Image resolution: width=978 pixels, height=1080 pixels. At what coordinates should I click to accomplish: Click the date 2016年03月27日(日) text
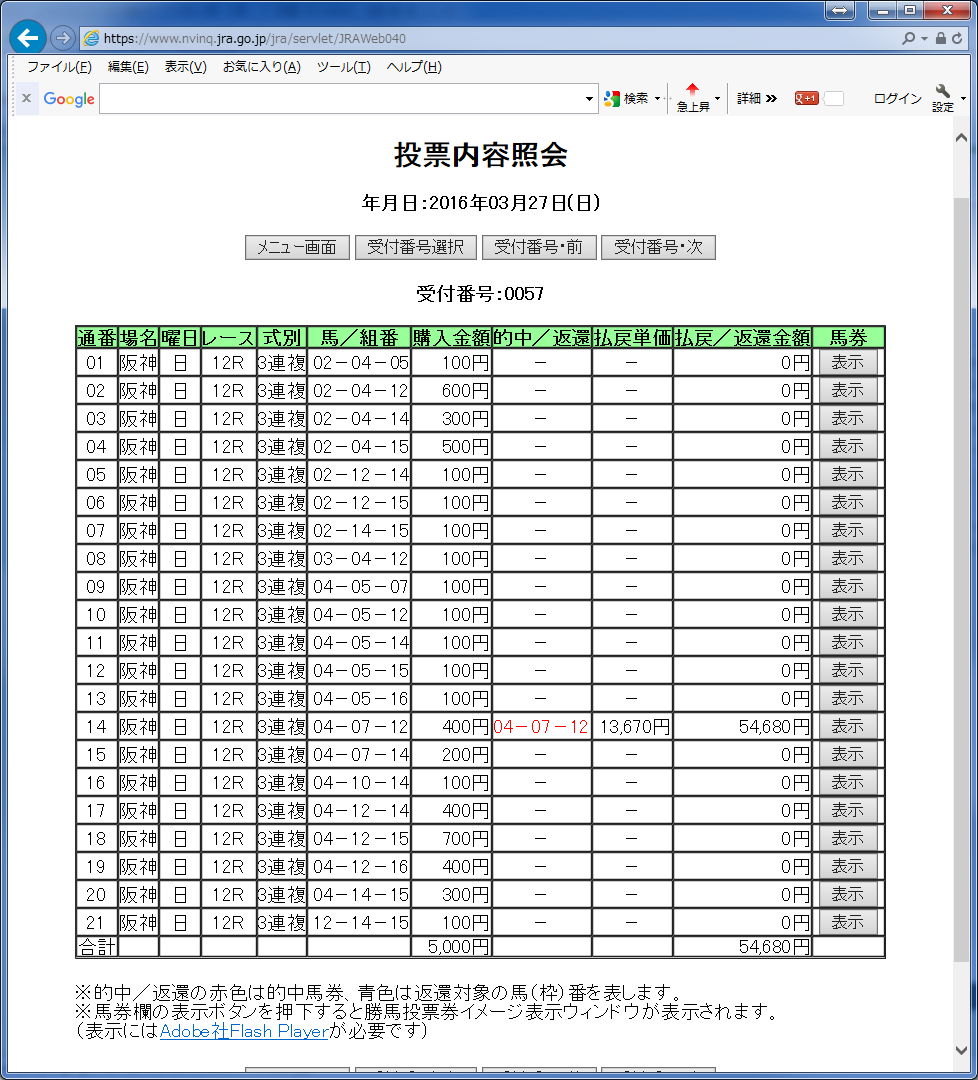pyautogui.click(x=514, y=202)
